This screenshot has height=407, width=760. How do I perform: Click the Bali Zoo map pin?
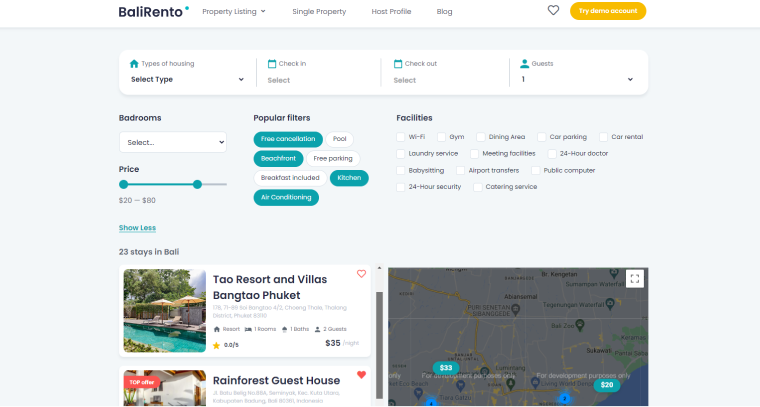pos(580,324)
